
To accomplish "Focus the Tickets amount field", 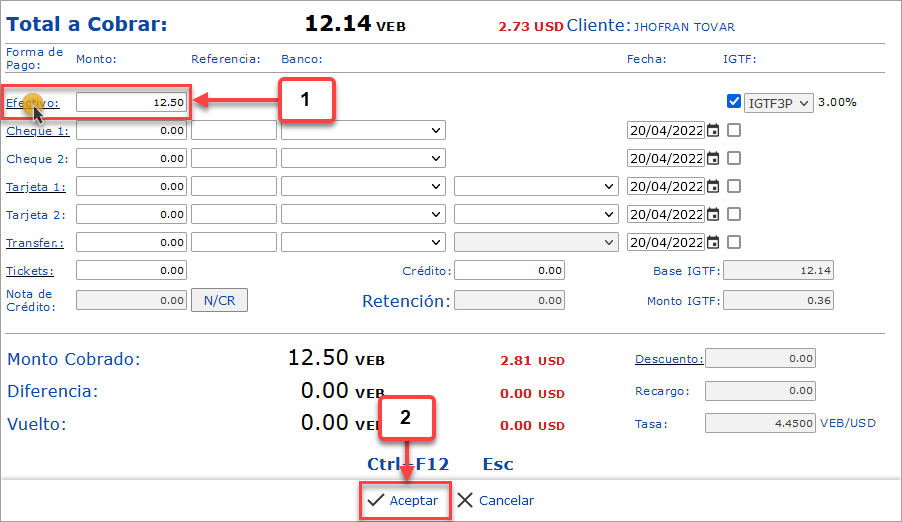I will pyautogui.click(x=131, y=270).
